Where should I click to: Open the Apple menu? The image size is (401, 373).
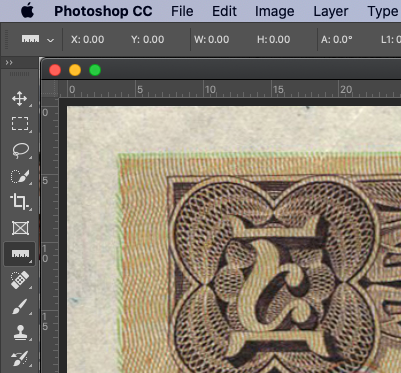pyautogui.click(x=27, y=11)
